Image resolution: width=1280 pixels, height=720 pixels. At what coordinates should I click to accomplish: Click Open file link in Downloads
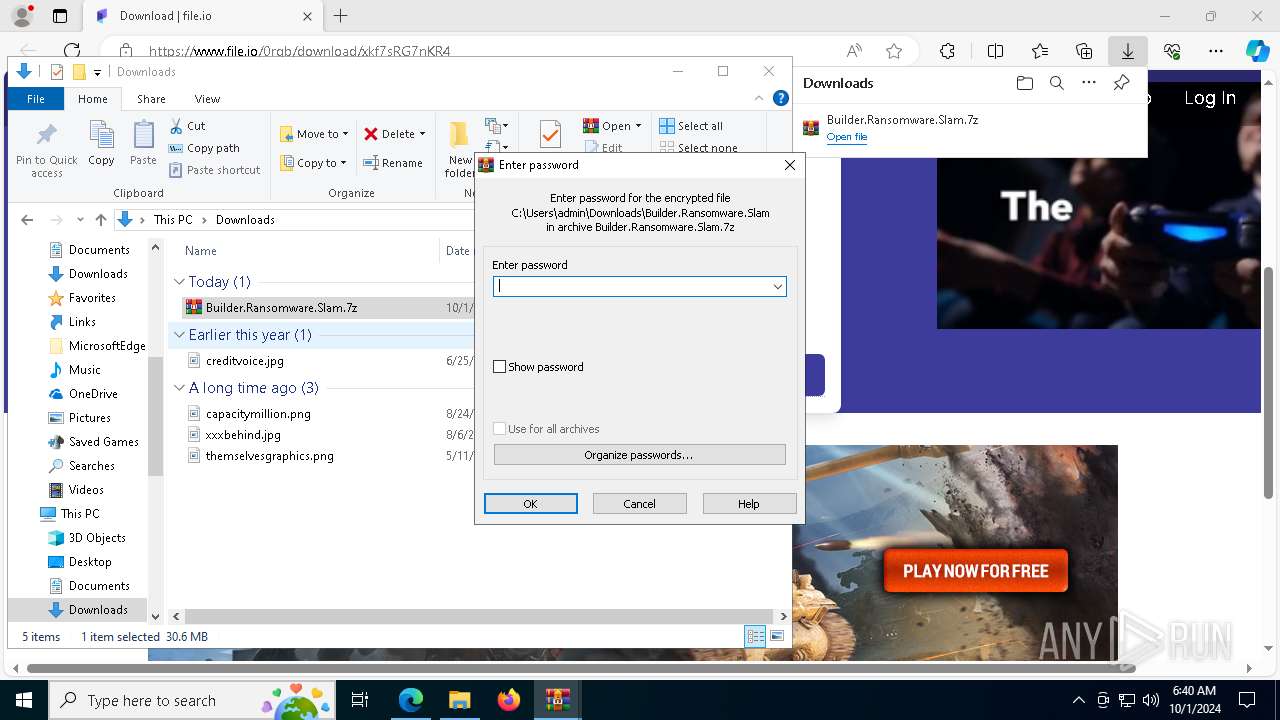(847, 137)
